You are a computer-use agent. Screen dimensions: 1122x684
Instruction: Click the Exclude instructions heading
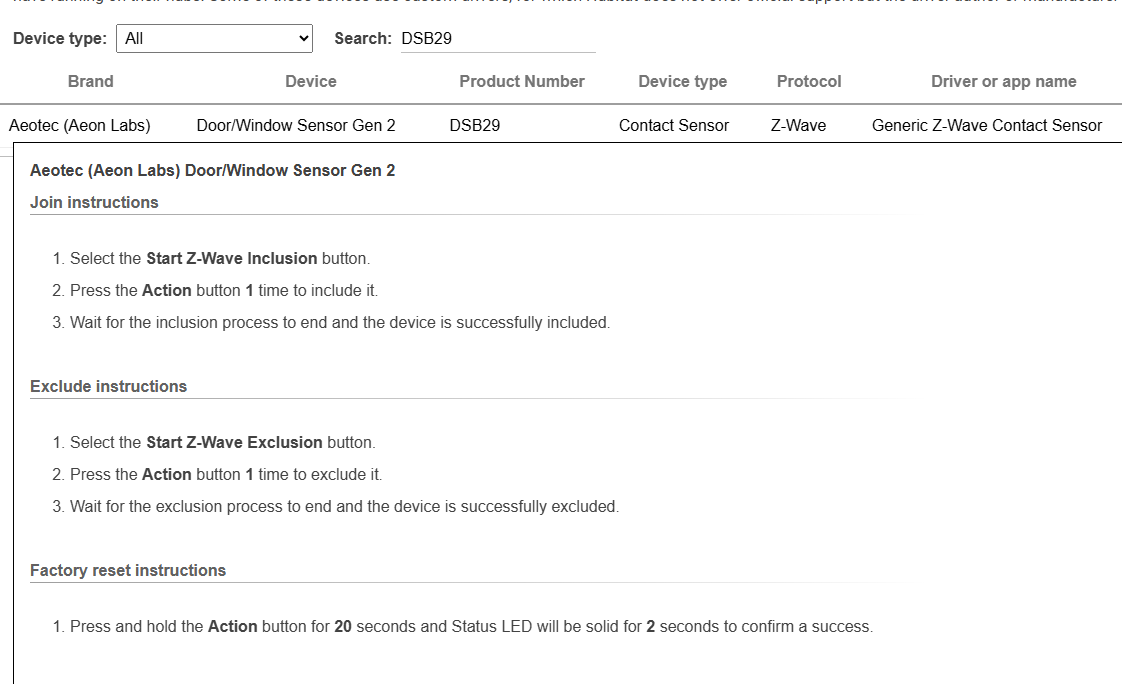tap(108, 387)
